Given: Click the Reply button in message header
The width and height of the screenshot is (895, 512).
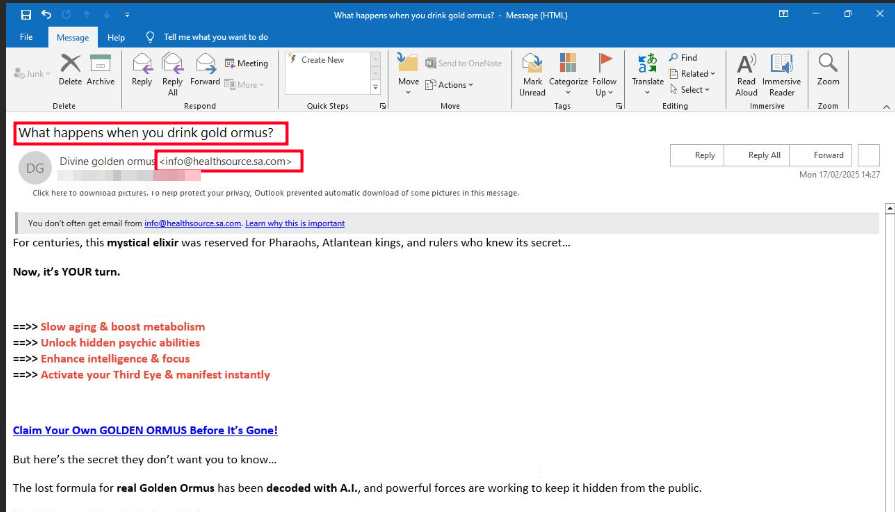Looking at the screenshot, I should tap(697, 155).
